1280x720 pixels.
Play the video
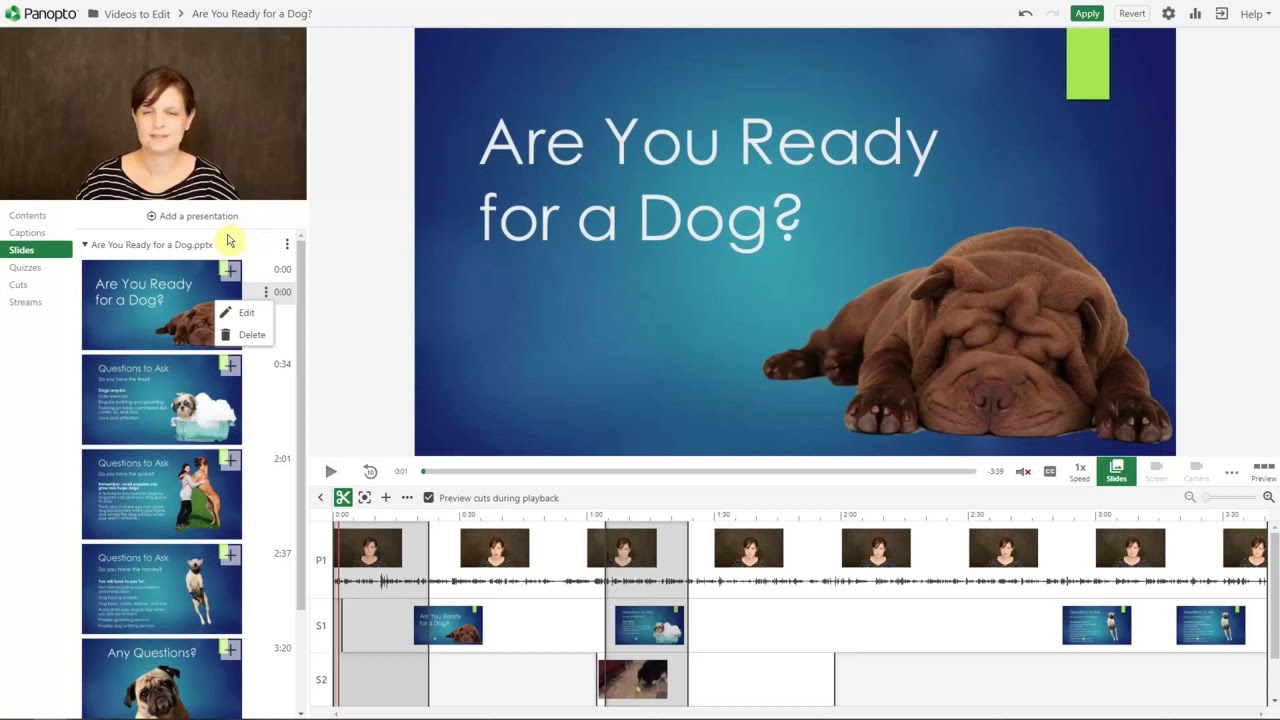click(x=331, y=471)
